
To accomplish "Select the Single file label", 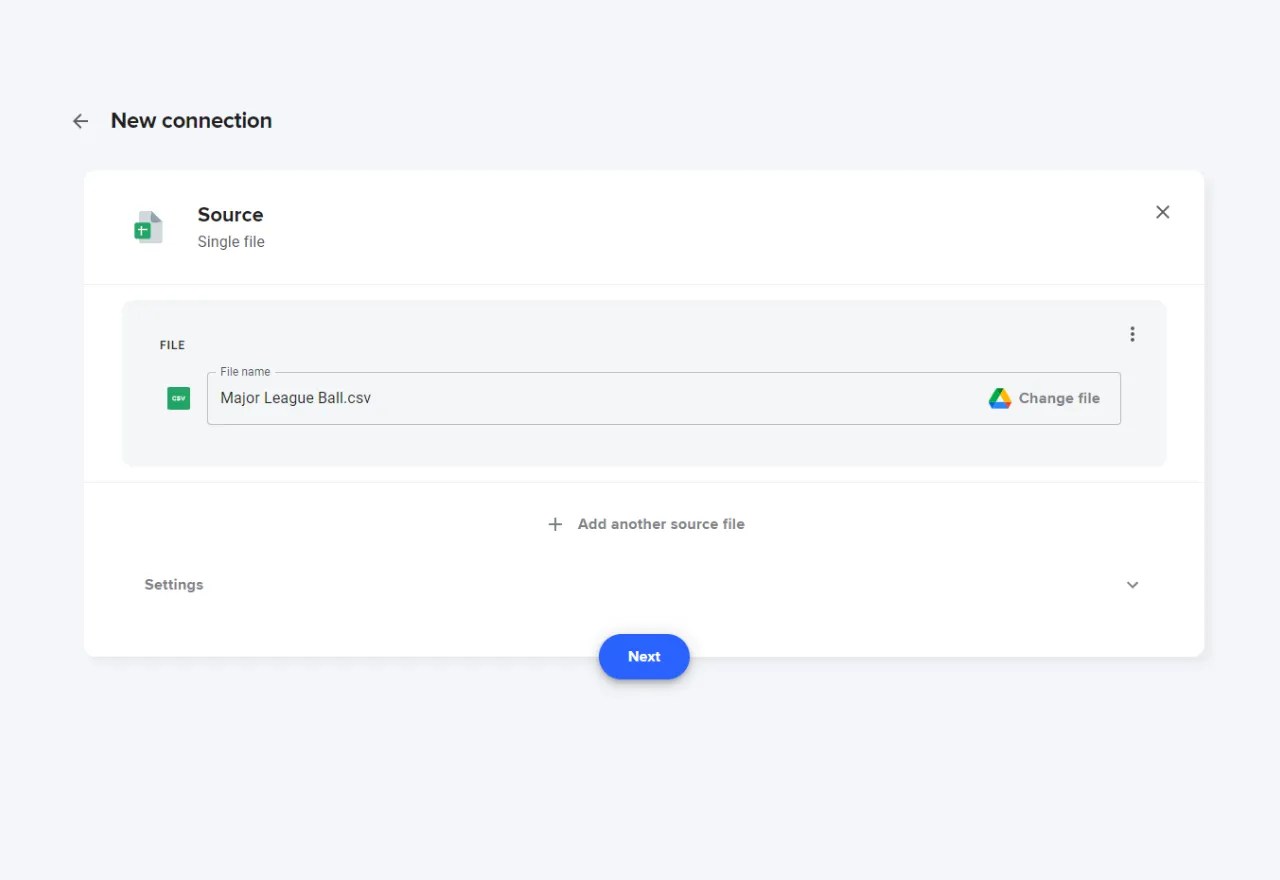I will click(x=231, y=241).
